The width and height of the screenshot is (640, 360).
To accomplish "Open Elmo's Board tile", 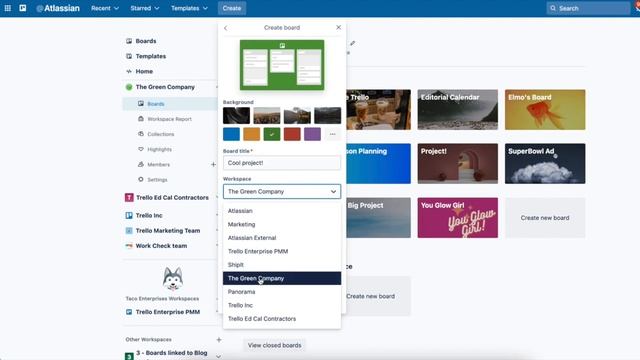I will tap(545, 110).
